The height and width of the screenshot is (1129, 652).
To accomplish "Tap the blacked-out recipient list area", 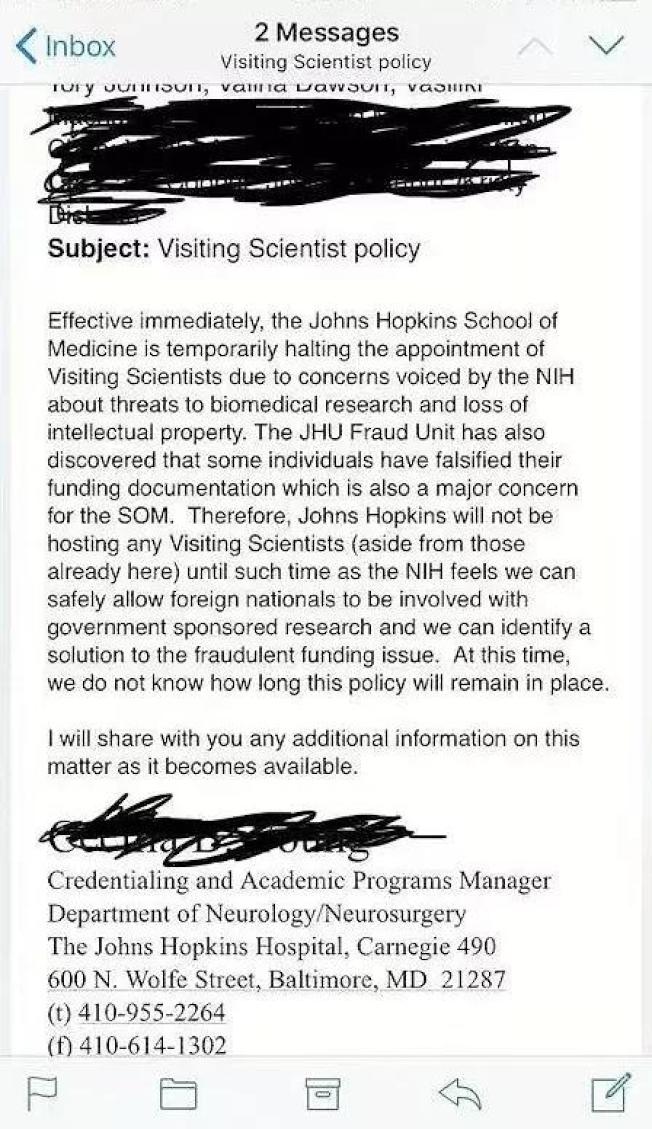I will coord(302,155).
